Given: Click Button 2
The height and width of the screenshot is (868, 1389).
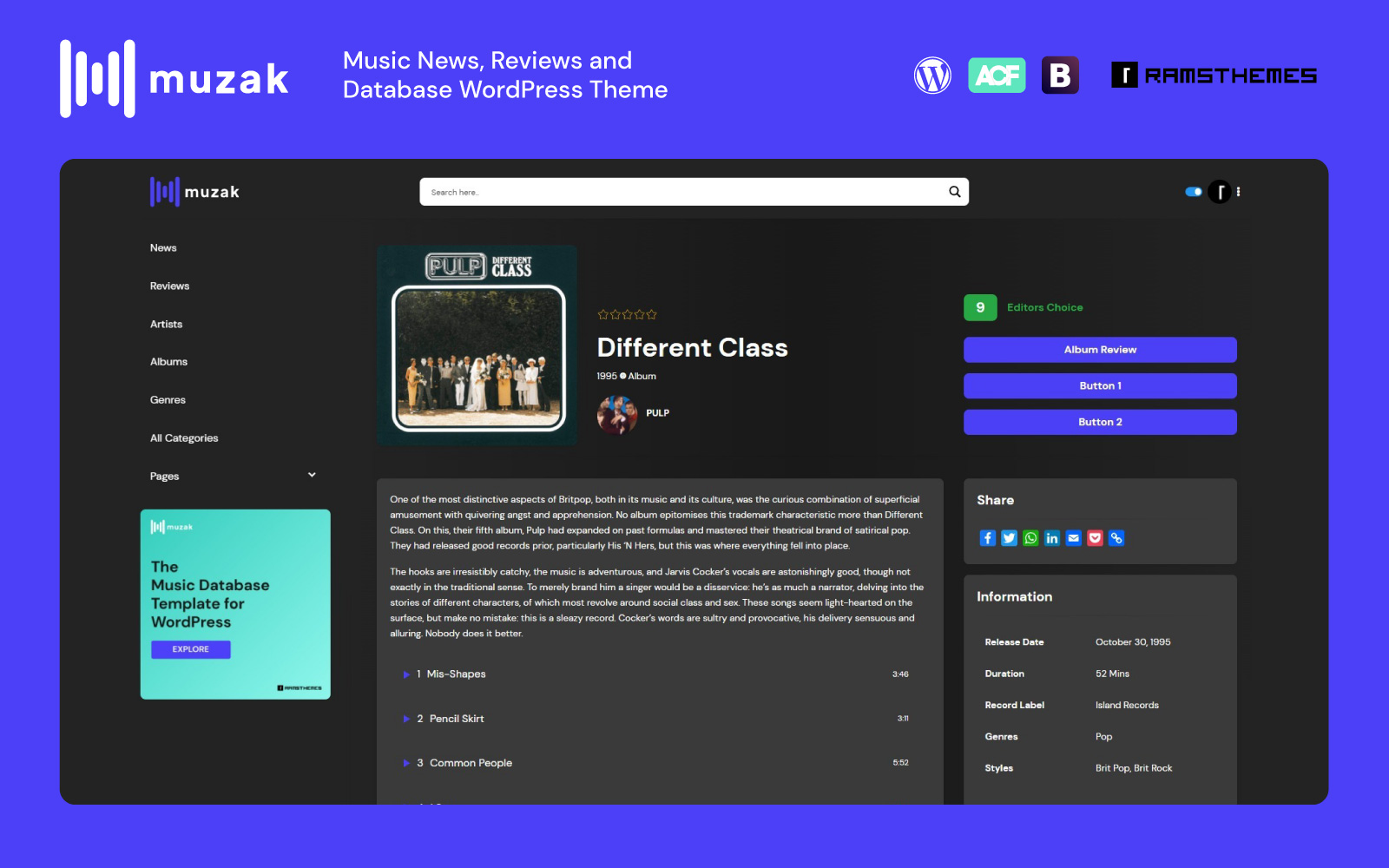Looking at the screenshot, I should (1100, 422).
